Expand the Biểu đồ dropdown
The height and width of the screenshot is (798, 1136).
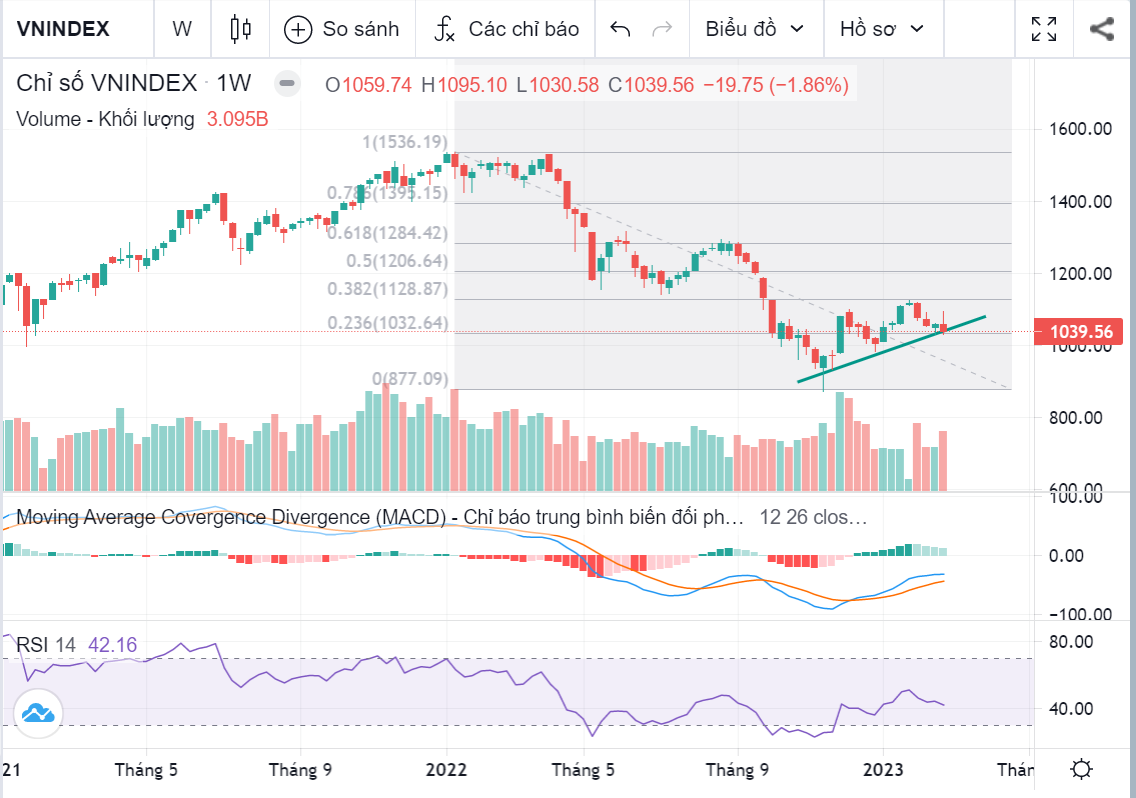point(755,29)
